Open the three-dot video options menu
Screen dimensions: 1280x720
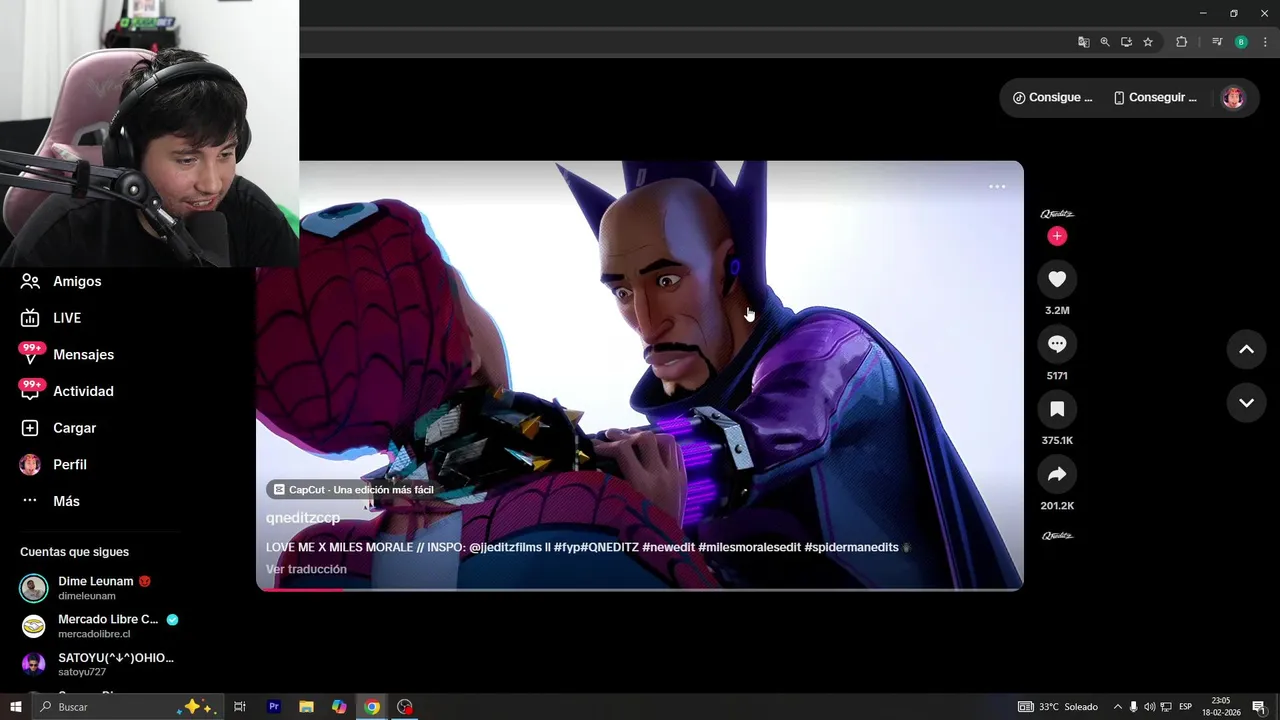pyautogui.click(x=997, y=187)
